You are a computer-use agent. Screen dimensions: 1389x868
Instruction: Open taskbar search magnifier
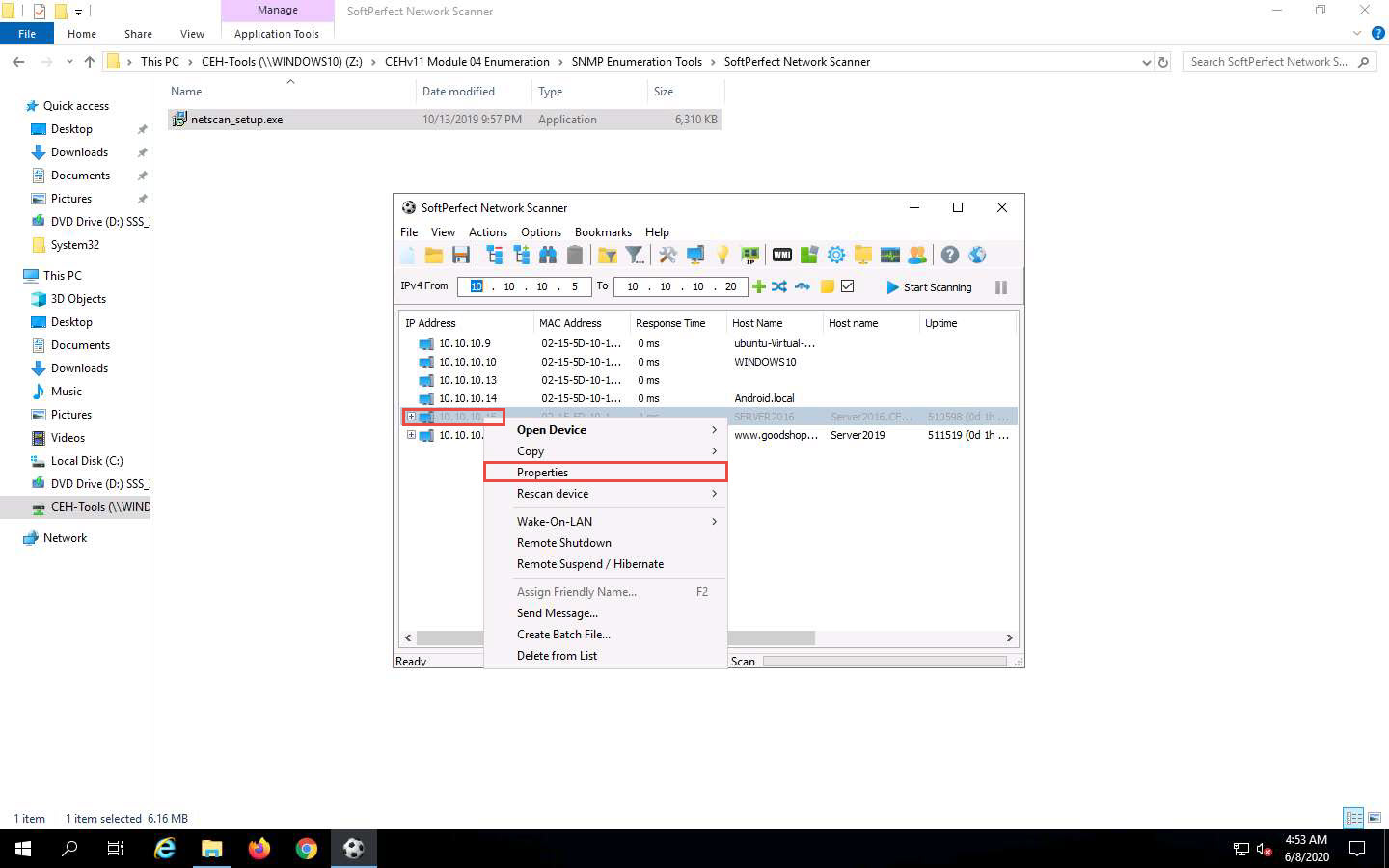pos(69,849)
